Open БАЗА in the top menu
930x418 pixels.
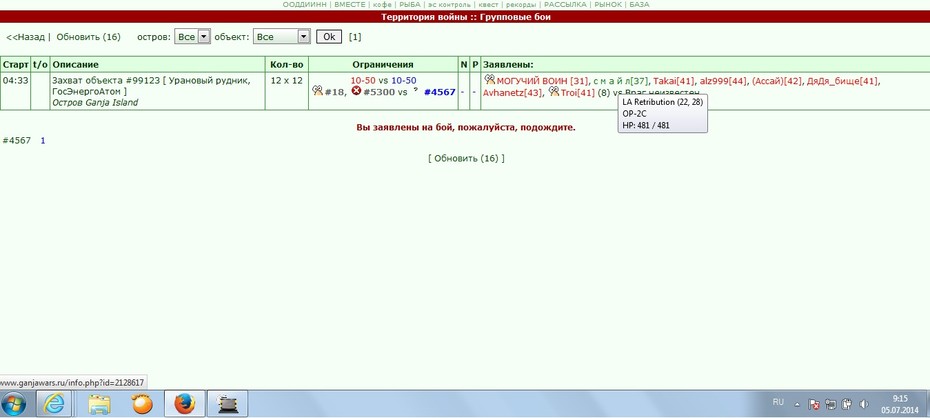(x=639, y=4)
